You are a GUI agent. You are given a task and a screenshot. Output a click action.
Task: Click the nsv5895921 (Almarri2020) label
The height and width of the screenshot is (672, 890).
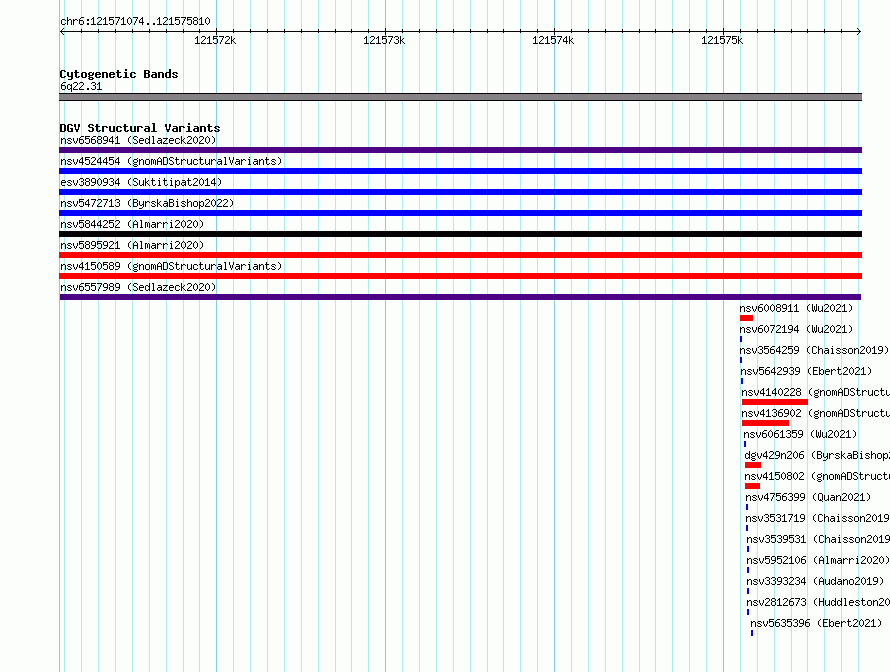tap(132, 245)
